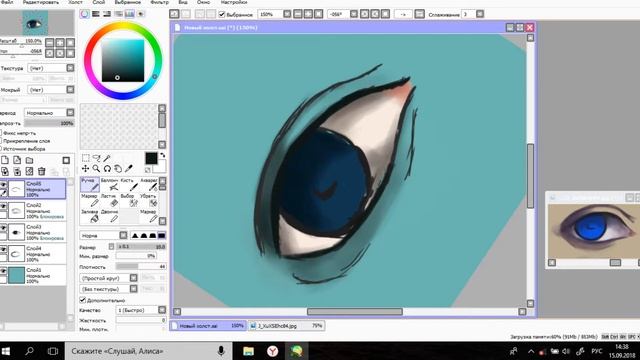Select the Убрать deselect pen tool

click(149, 200)
